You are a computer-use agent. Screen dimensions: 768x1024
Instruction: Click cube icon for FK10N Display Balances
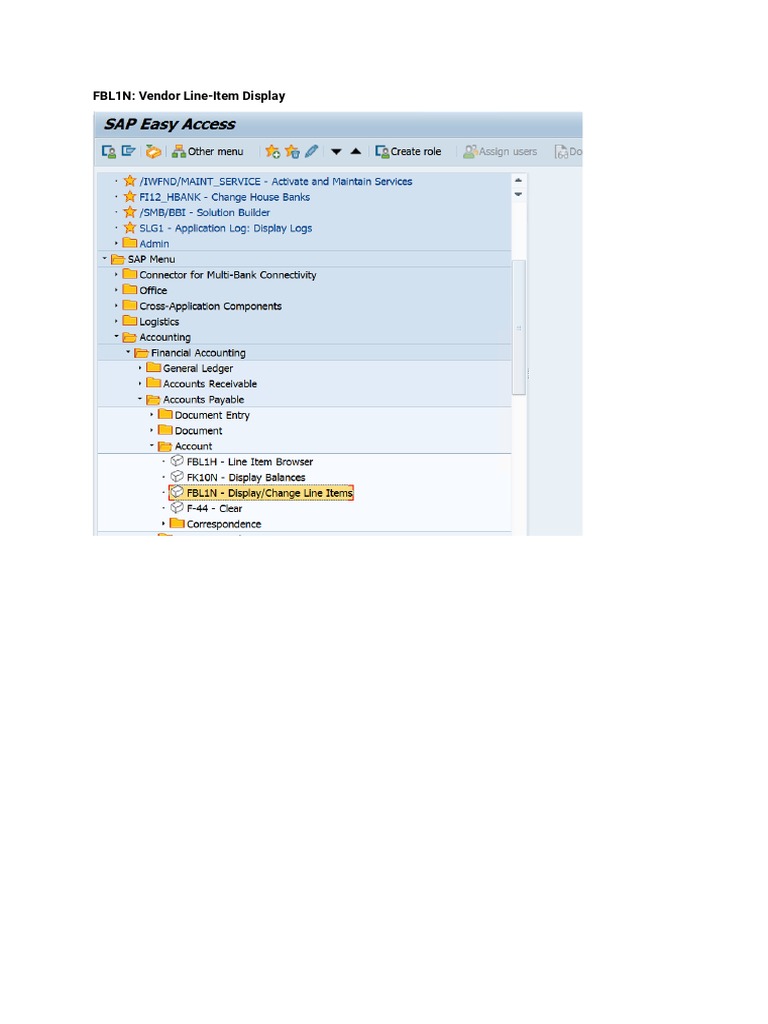177,477
